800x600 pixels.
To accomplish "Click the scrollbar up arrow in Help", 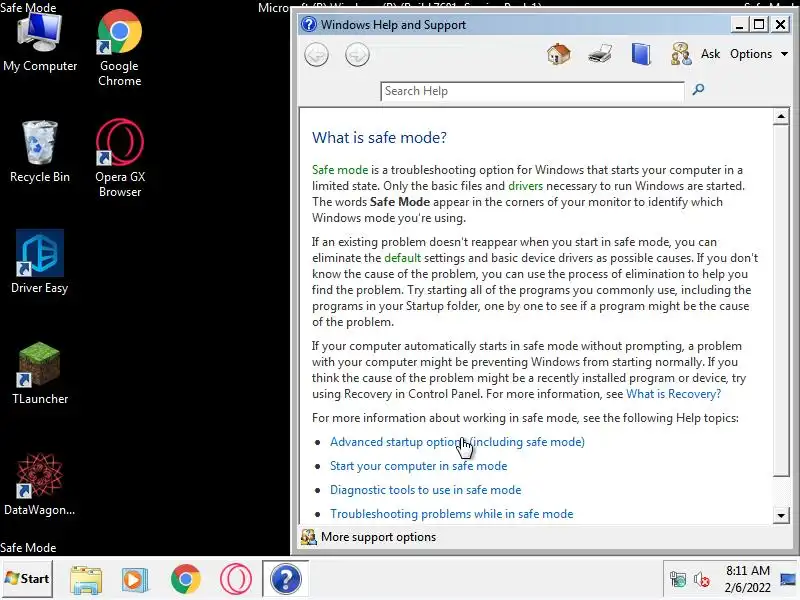I will point(781,117).
